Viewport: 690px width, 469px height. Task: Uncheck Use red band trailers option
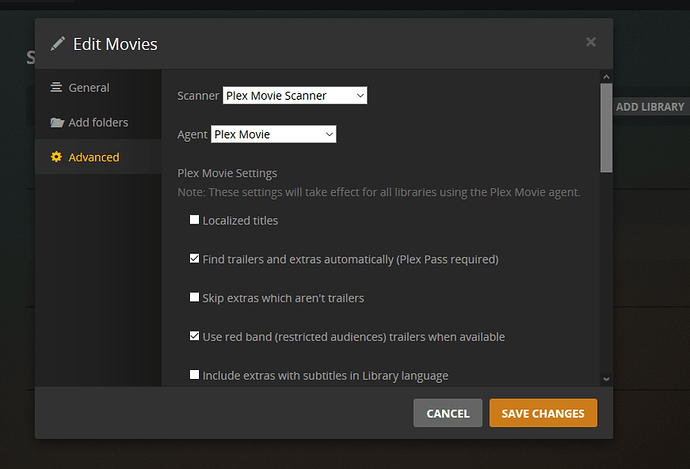click(194, 336)
